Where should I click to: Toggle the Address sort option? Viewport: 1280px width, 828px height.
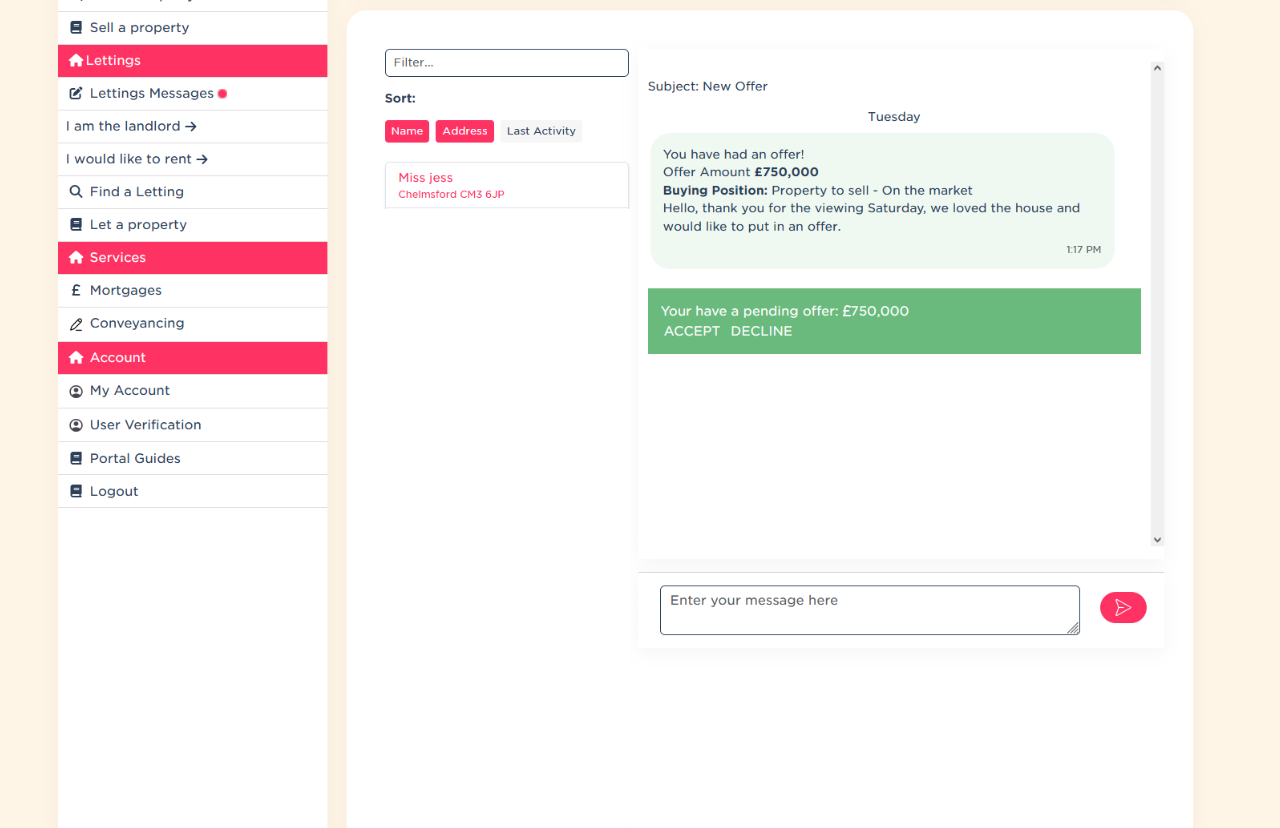tap(465, 131)
